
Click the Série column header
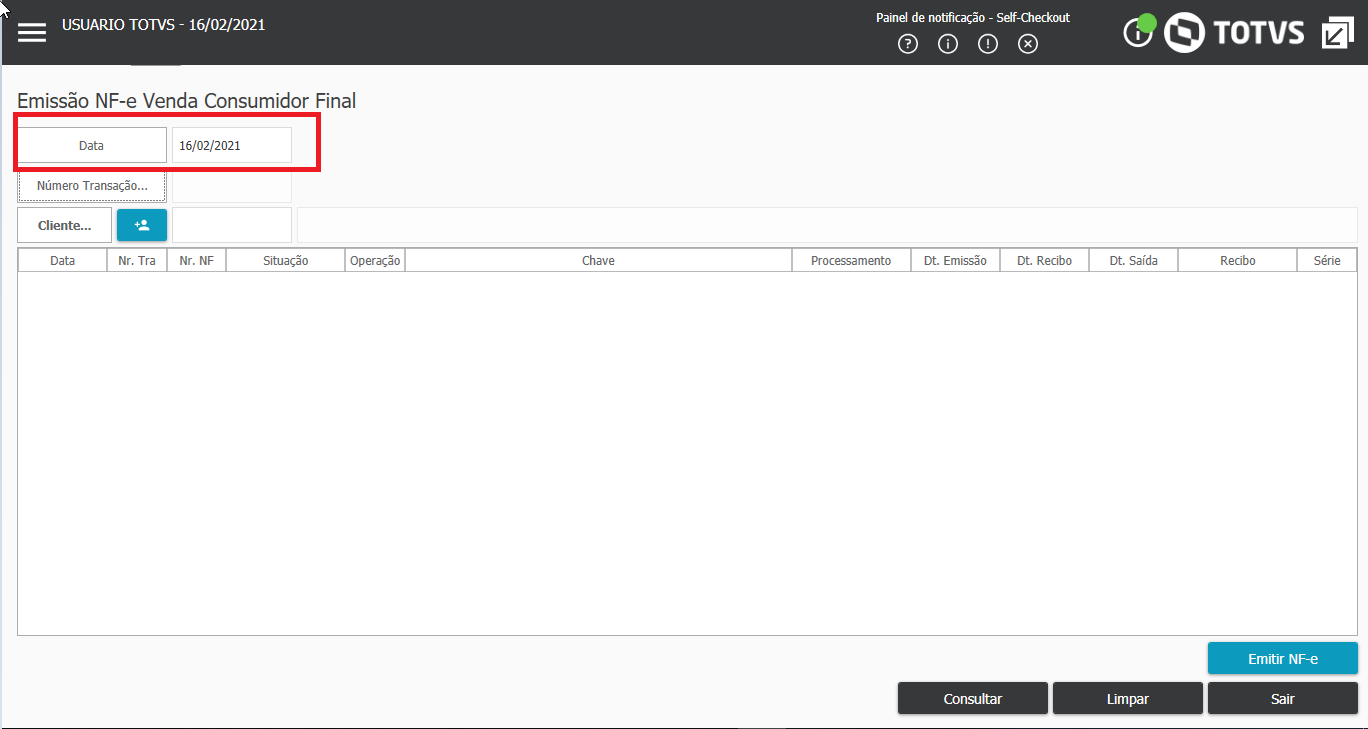tap(1327, 260)
